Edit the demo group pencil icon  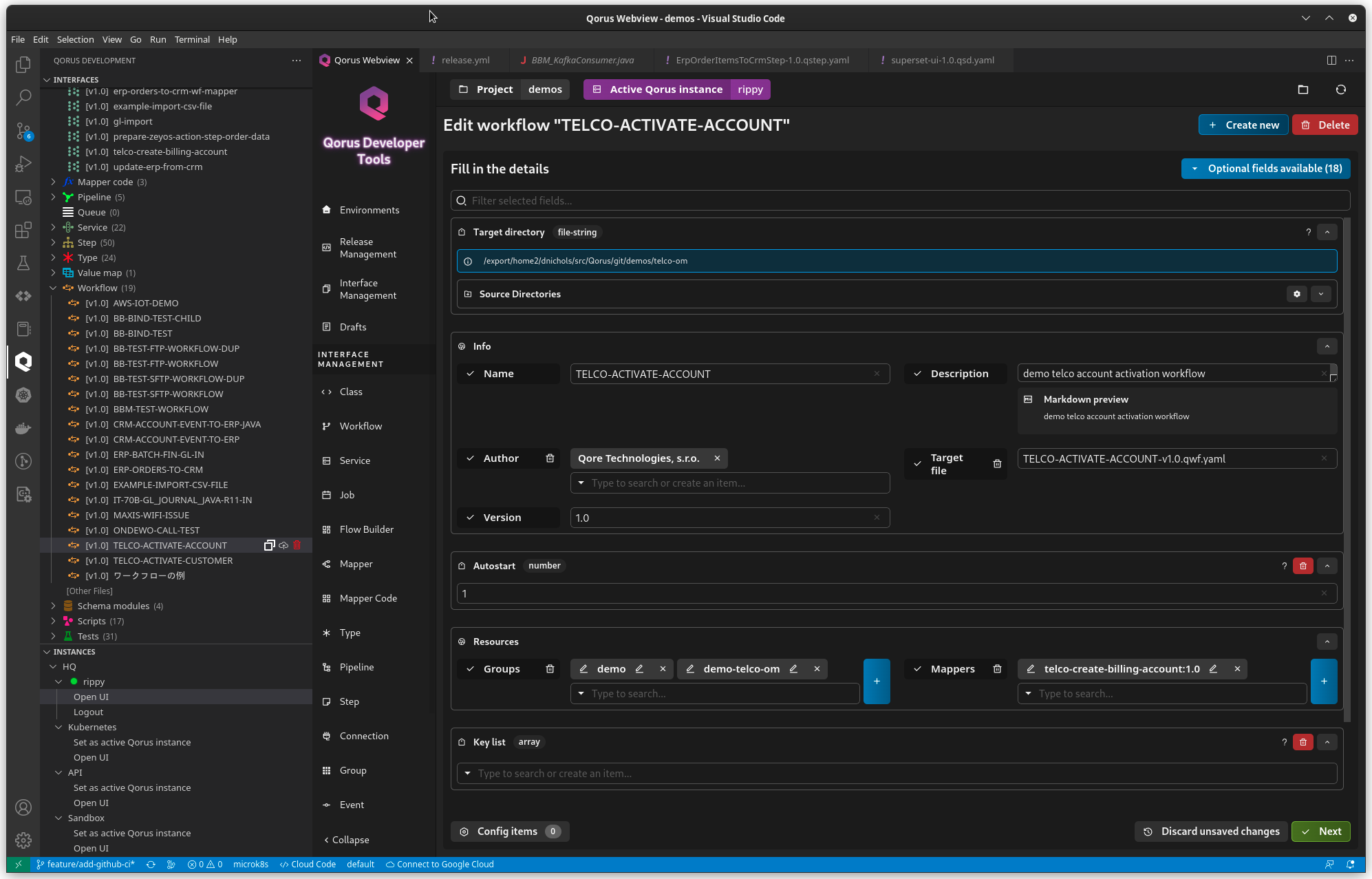click(639, 669)
